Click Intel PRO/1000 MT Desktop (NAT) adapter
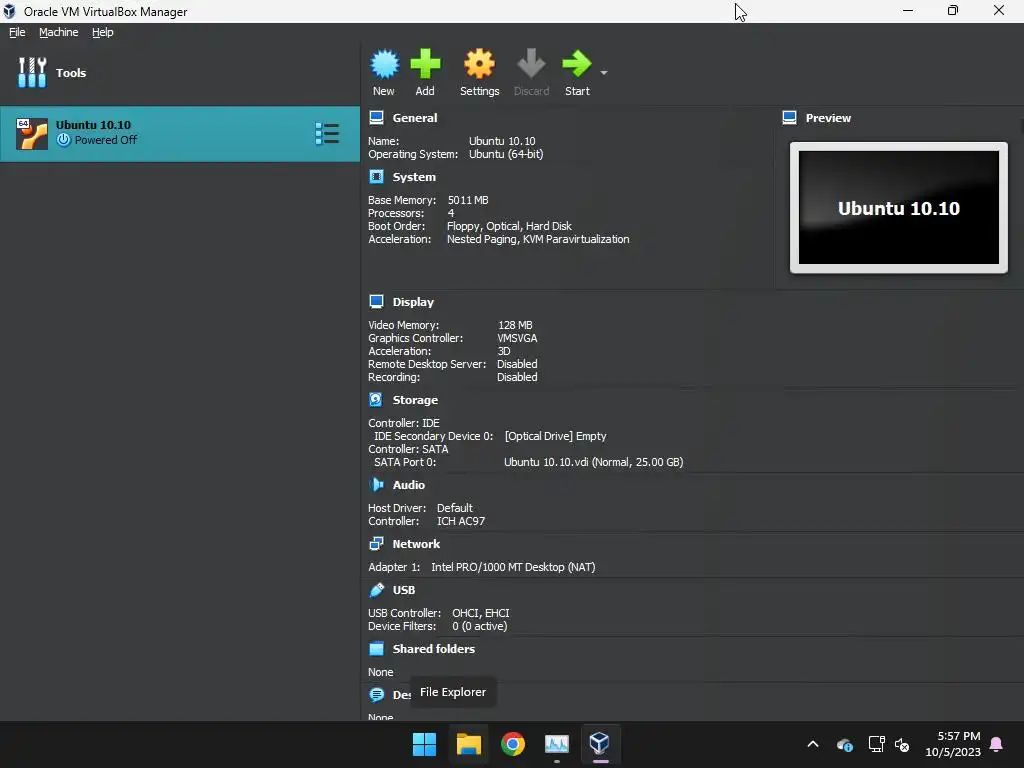 click(513, 567)
